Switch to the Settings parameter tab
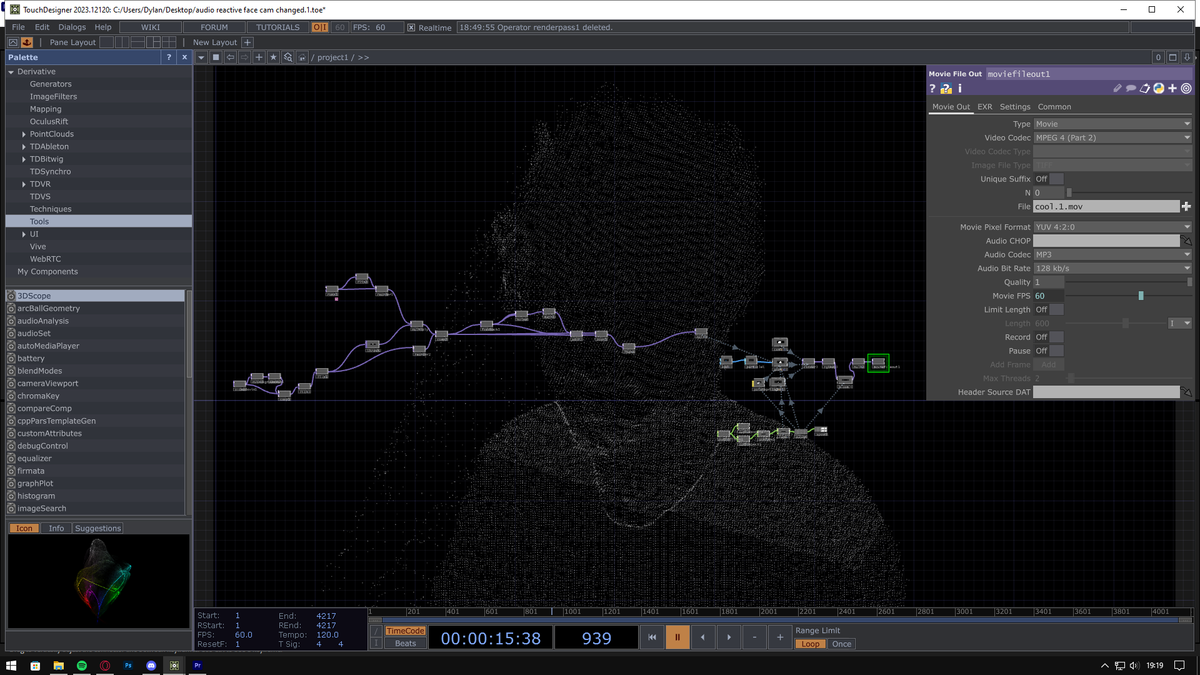 tap(1014, 107)
